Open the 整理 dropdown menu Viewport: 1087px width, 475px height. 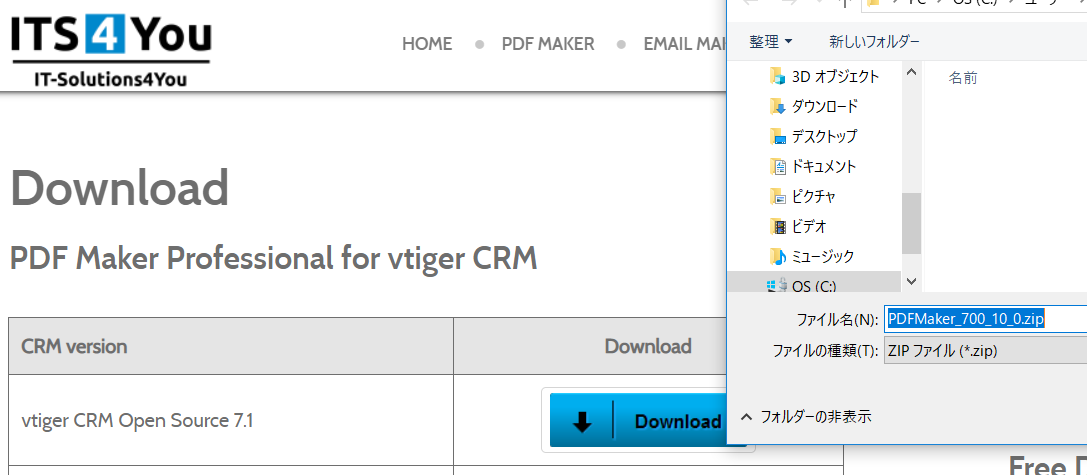click(770, 42)
